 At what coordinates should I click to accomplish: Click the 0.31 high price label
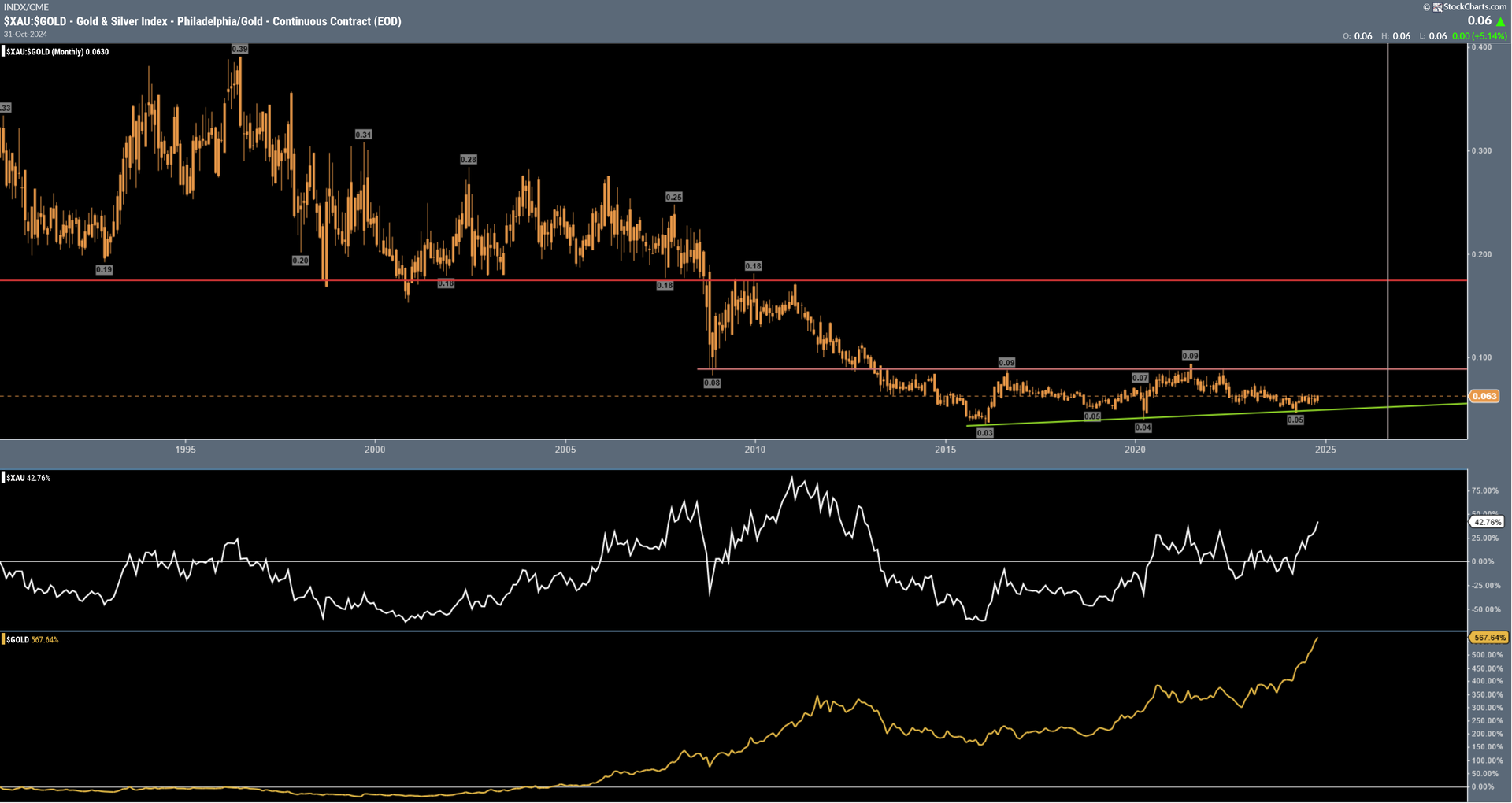(x=363, y=135)
